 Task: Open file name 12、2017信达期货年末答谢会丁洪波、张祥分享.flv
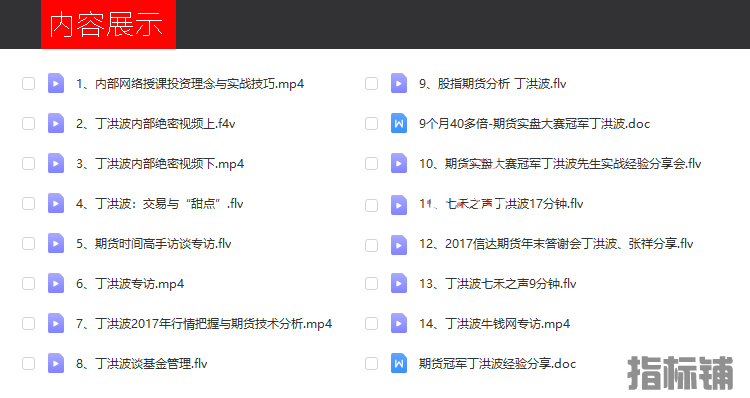point(556,243)
